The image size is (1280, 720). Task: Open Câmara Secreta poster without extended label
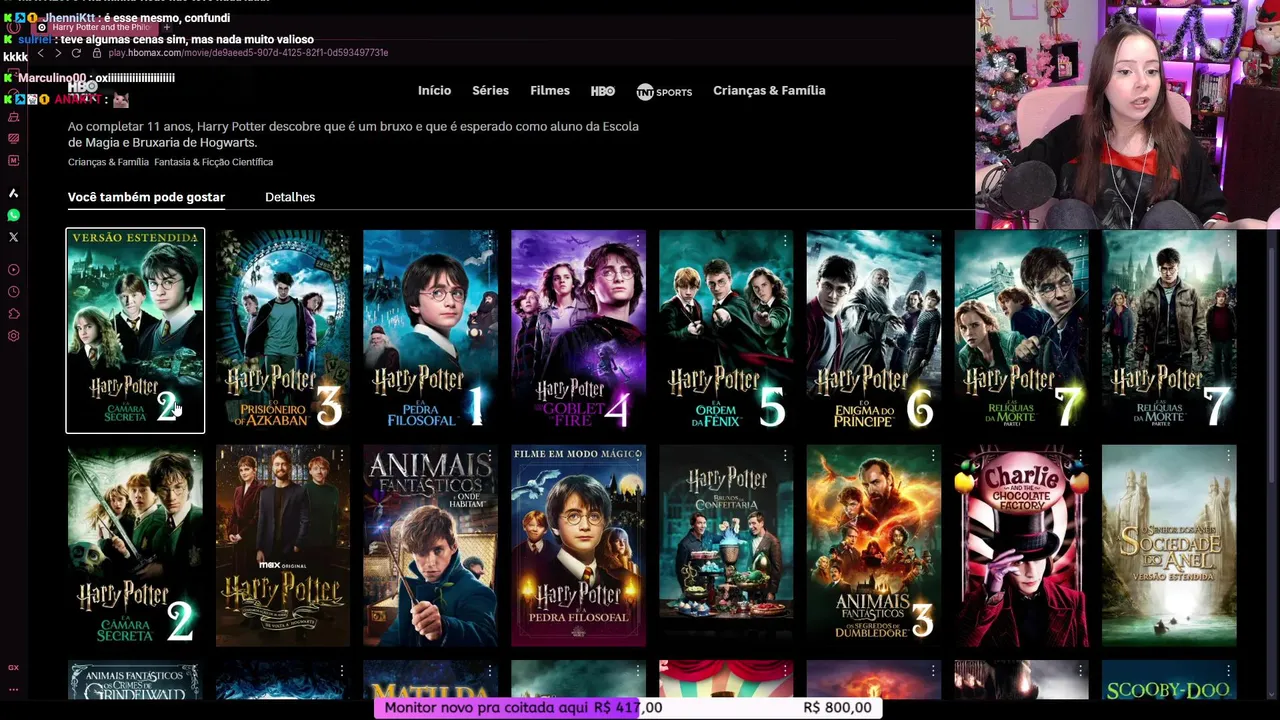[135, 546]
